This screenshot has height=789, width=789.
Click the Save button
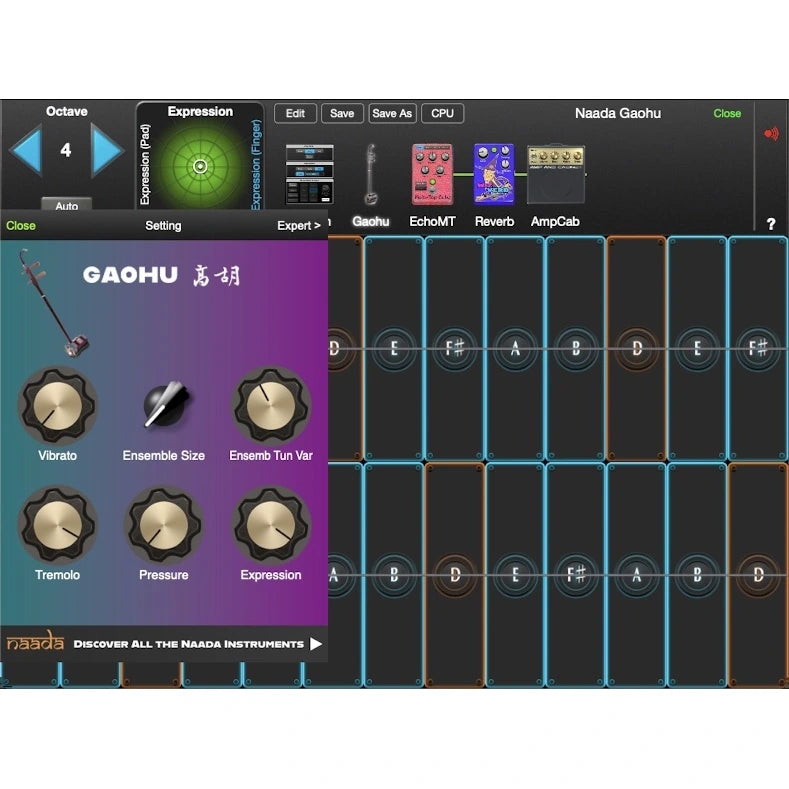tap(342, 113)
